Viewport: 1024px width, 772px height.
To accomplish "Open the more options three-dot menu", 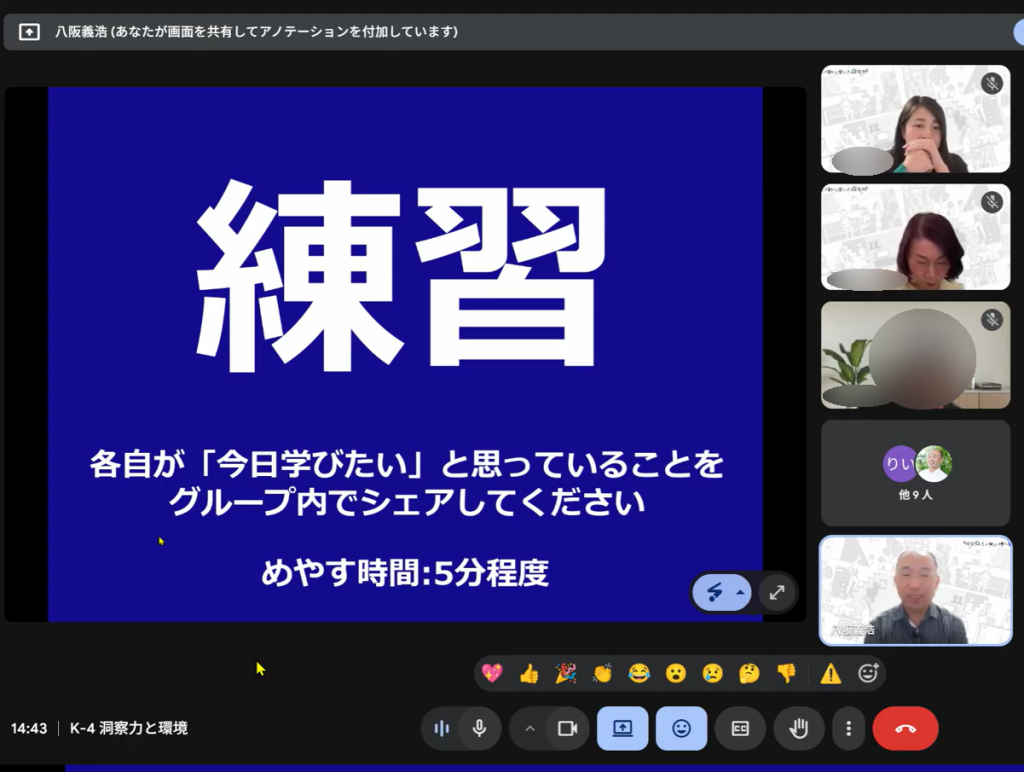I will coord(849,728).
